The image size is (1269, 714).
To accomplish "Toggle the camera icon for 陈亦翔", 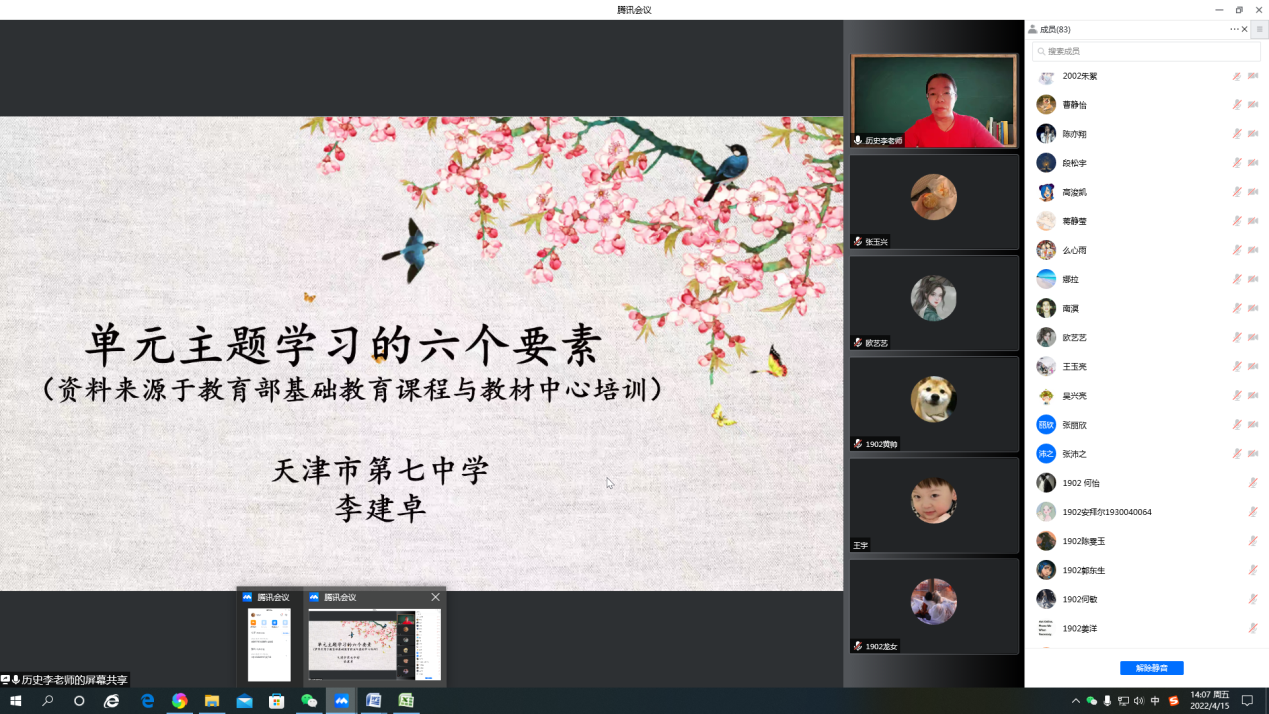I will pyautogui.click(x=1253, y=134).
